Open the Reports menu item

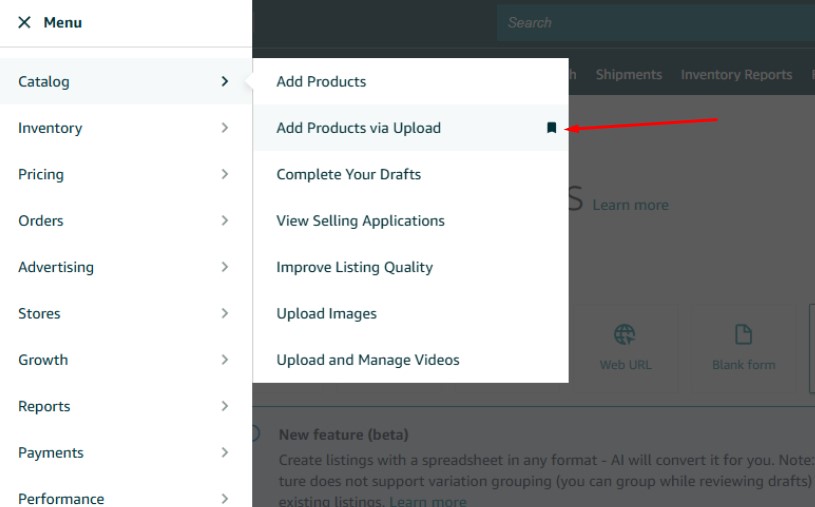(126, 406)
